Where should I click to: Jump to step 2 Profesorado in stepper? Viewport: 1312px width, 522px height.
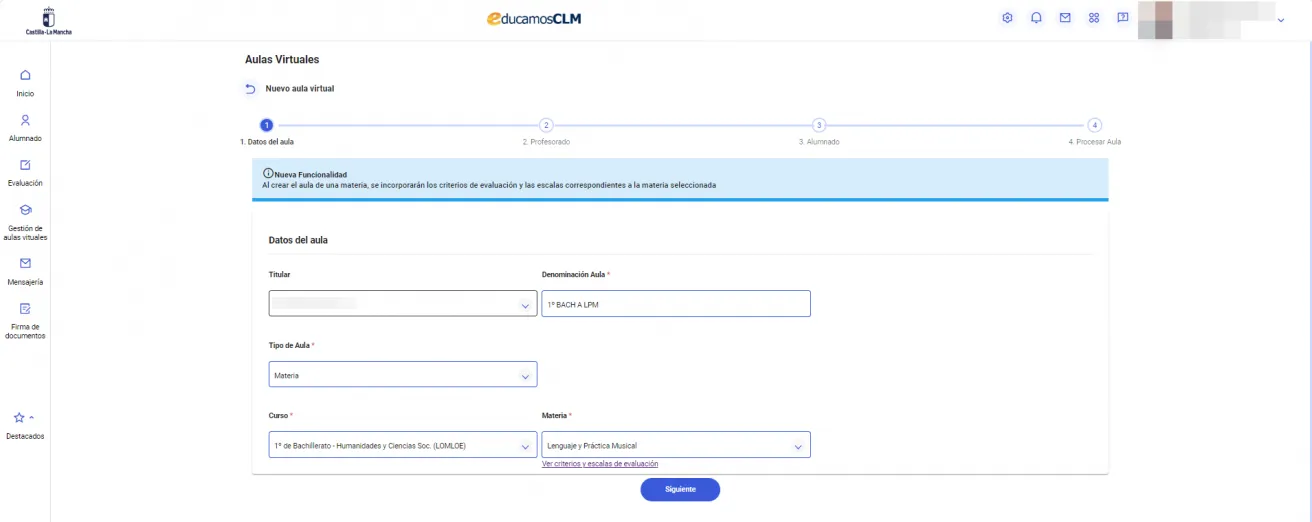[546, 125]
